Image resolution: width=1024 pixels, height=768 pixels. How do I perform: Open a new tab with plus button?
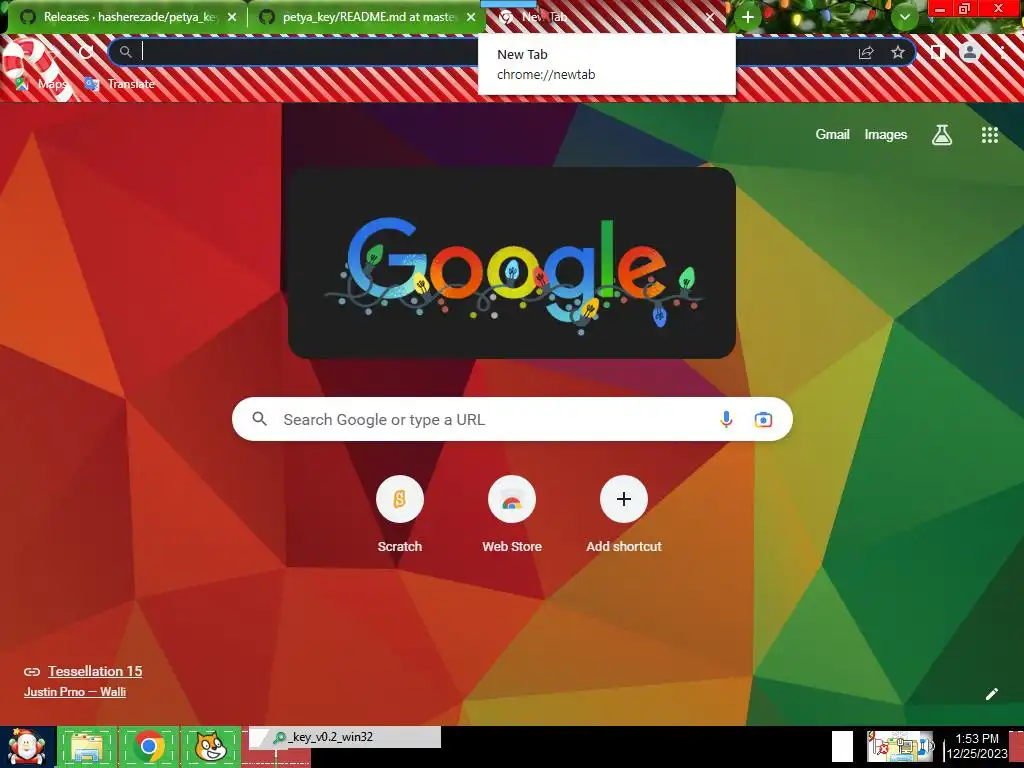tap(748, 18)
